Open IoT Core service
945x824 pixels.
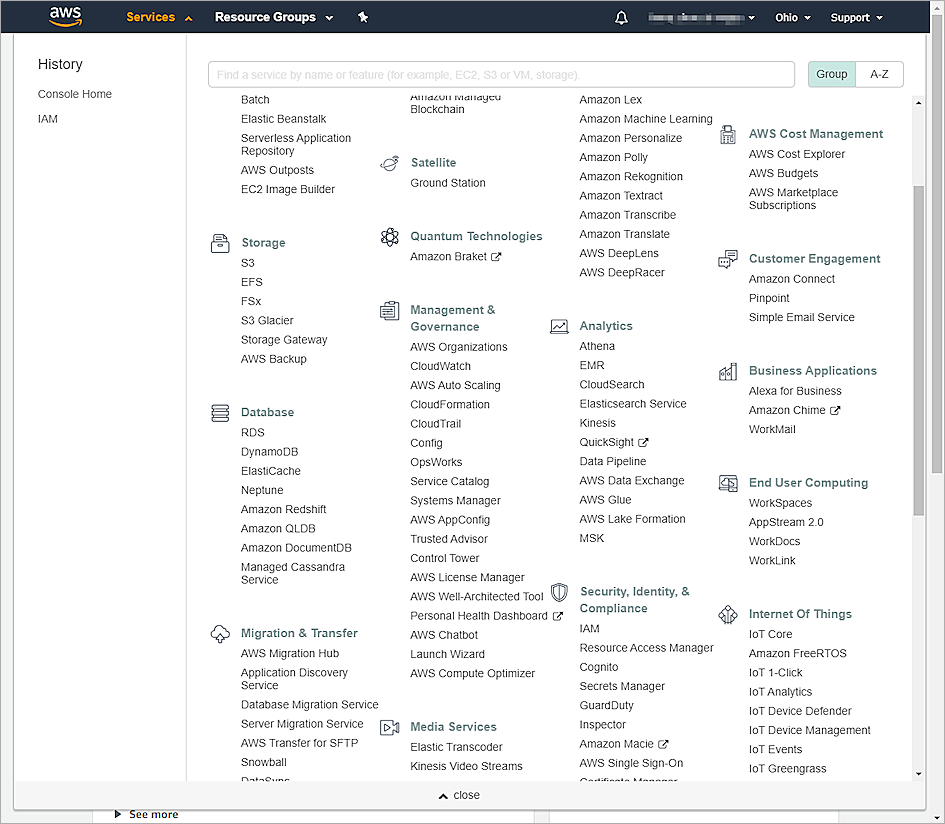(770, 634)
